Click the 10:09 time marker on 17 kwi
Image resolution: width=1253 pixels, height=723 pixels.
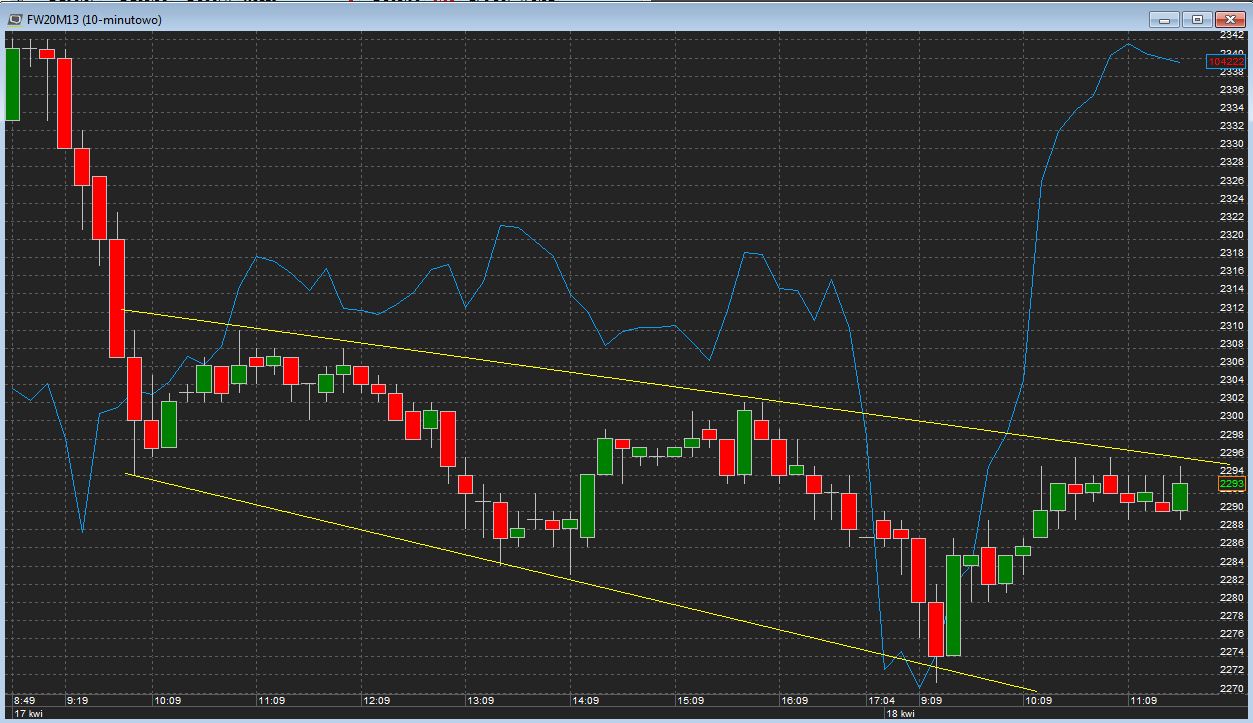click(165, 701)
